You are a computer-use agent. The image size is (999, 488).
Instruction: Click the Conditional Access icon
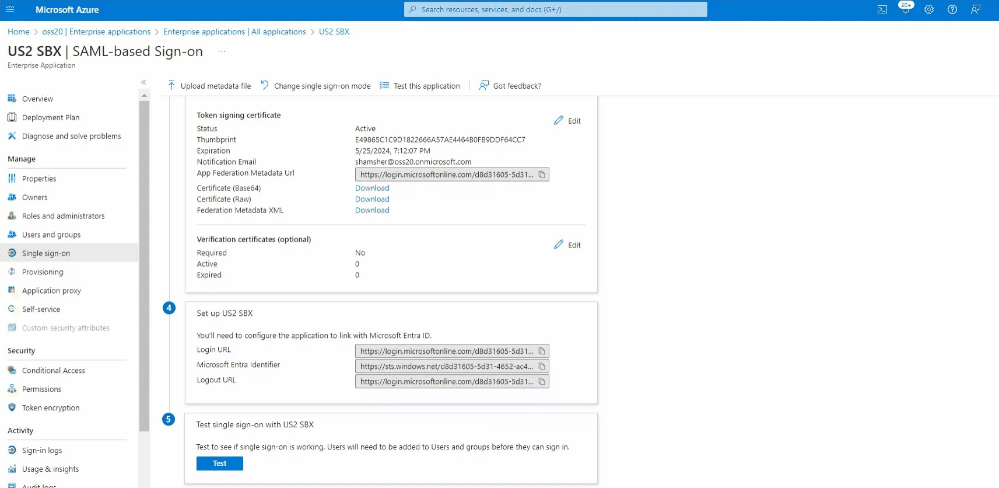click(x=11, y=370)
